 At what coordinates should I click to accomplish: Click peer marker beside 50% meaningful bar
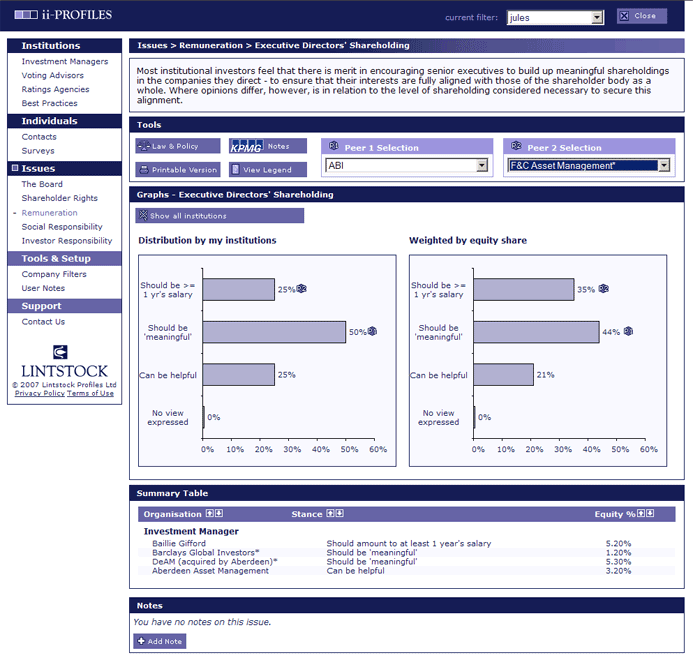tap(372, 331)
